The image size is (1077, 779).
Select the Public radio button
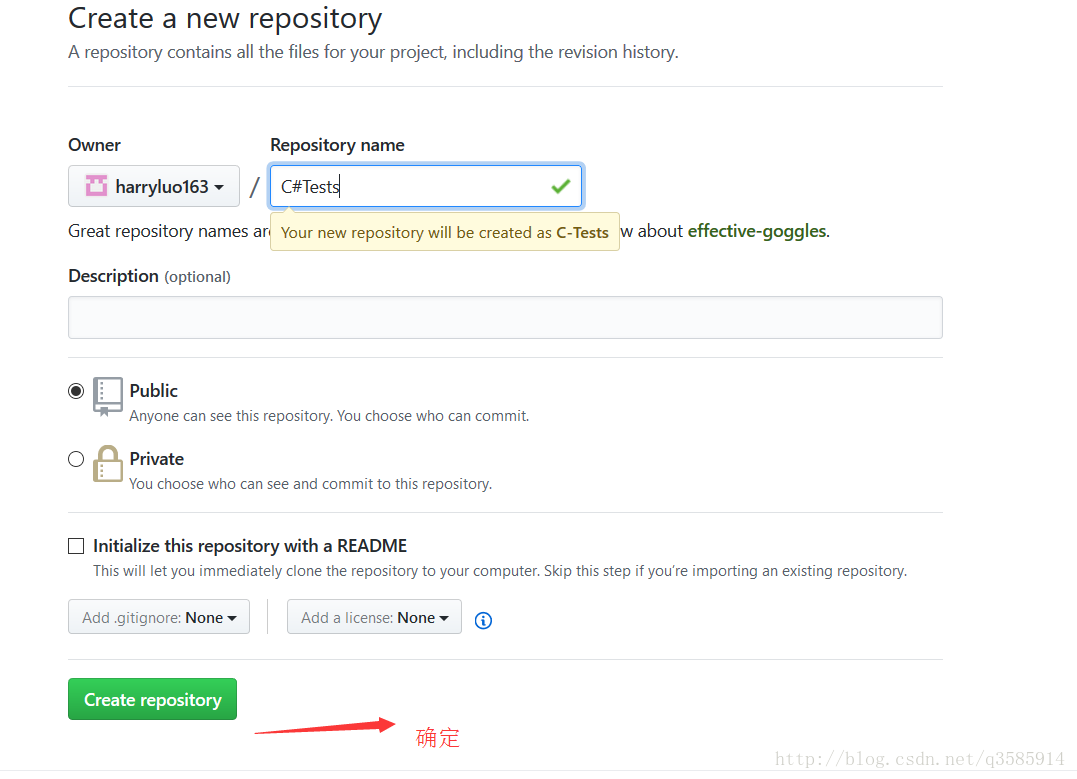click(76, 391)
